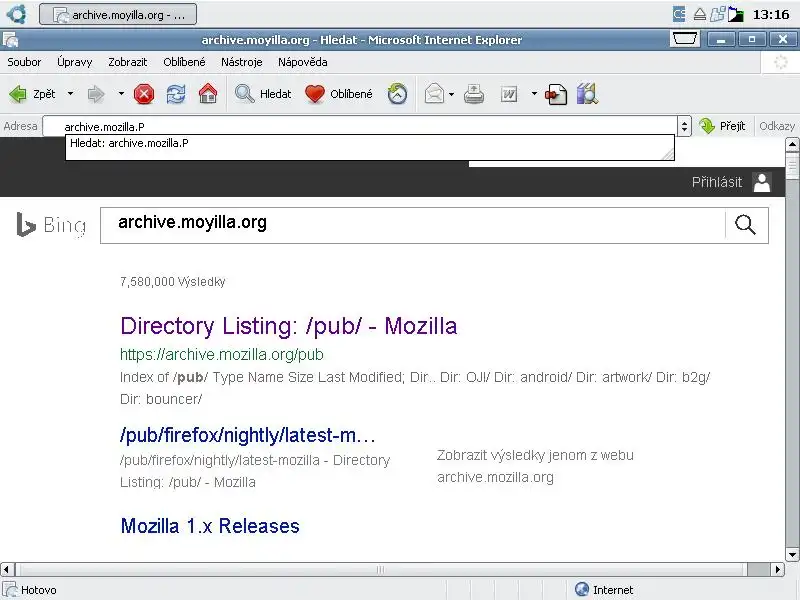The height and width of the screenshot is (600, 800).
Task: Click the Odkazy links toolbar label
Action: pos(777,126)
